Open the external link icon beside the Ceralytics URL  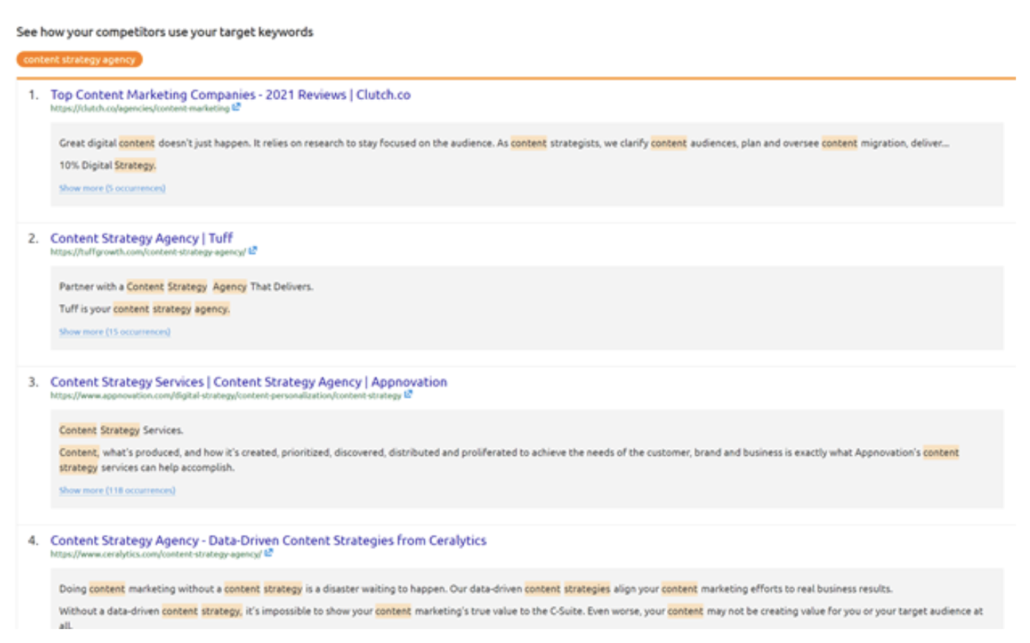(x=268, y=552)
